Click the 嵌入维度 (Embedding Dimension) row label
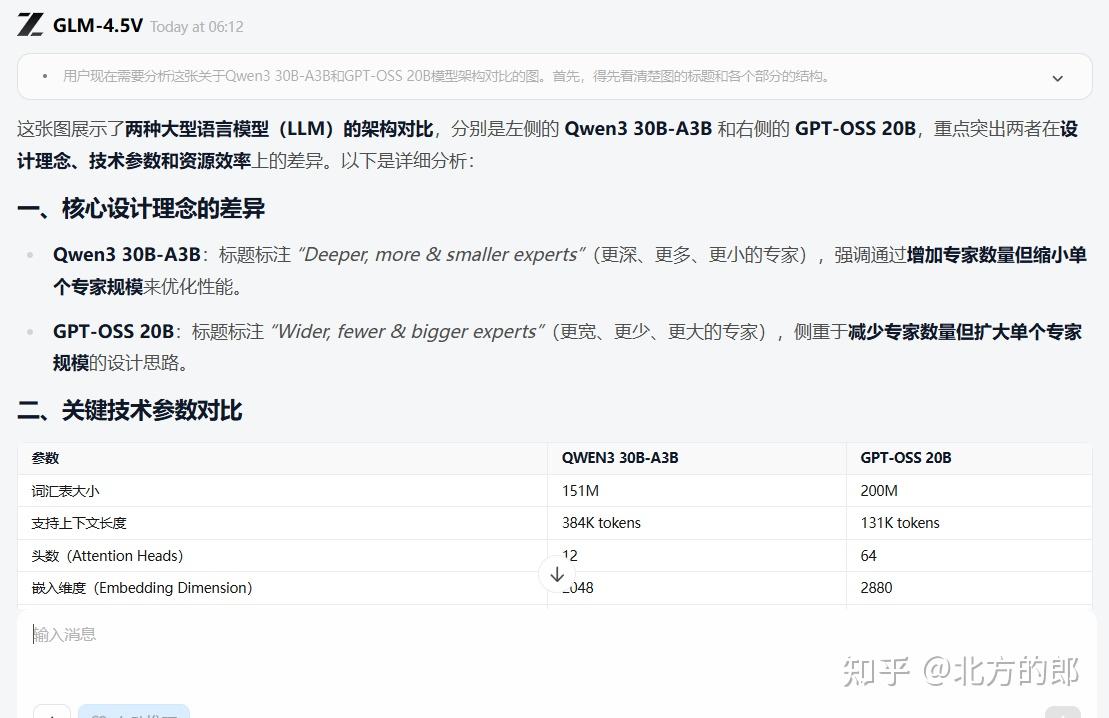This screenshot has width=1109, height=718. [x=139, y=588]
